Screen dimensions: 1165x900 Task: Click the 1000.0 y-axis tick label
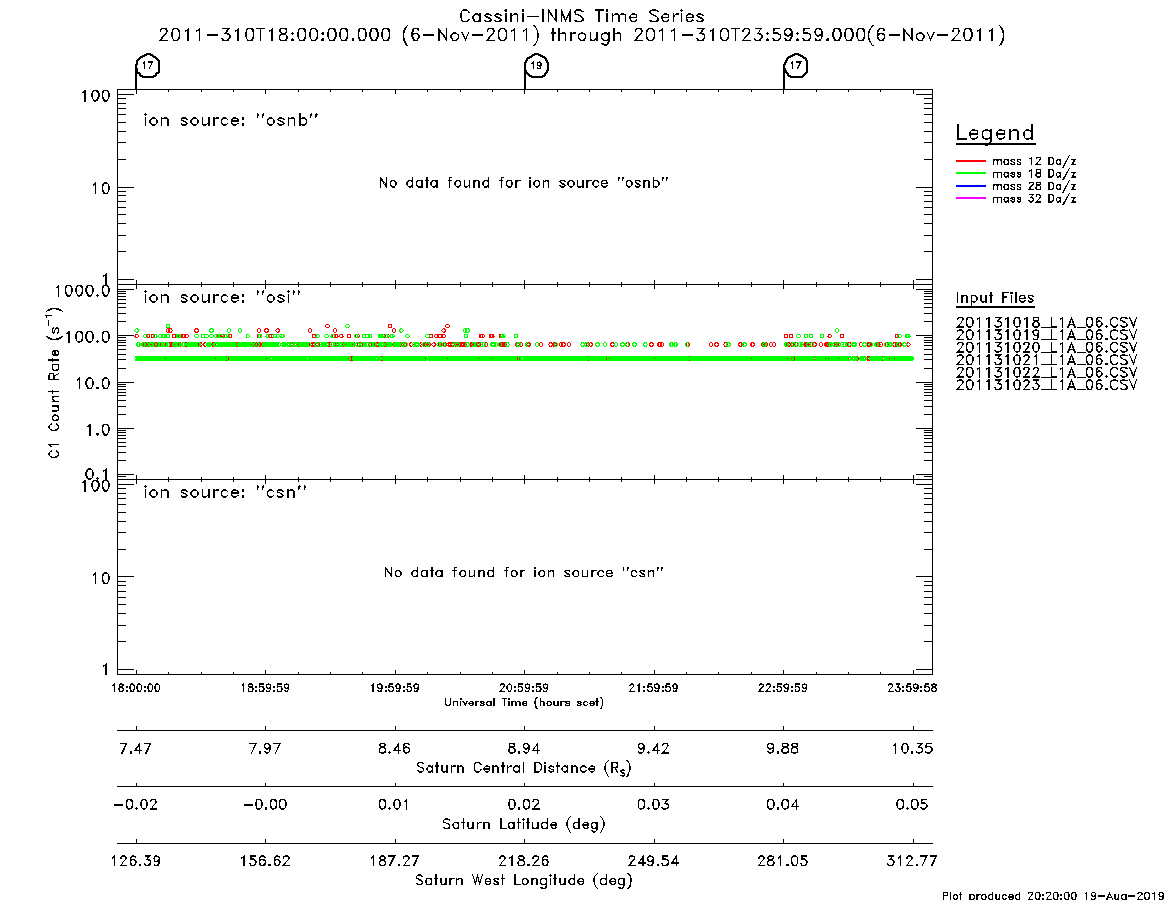pos(82,291)
